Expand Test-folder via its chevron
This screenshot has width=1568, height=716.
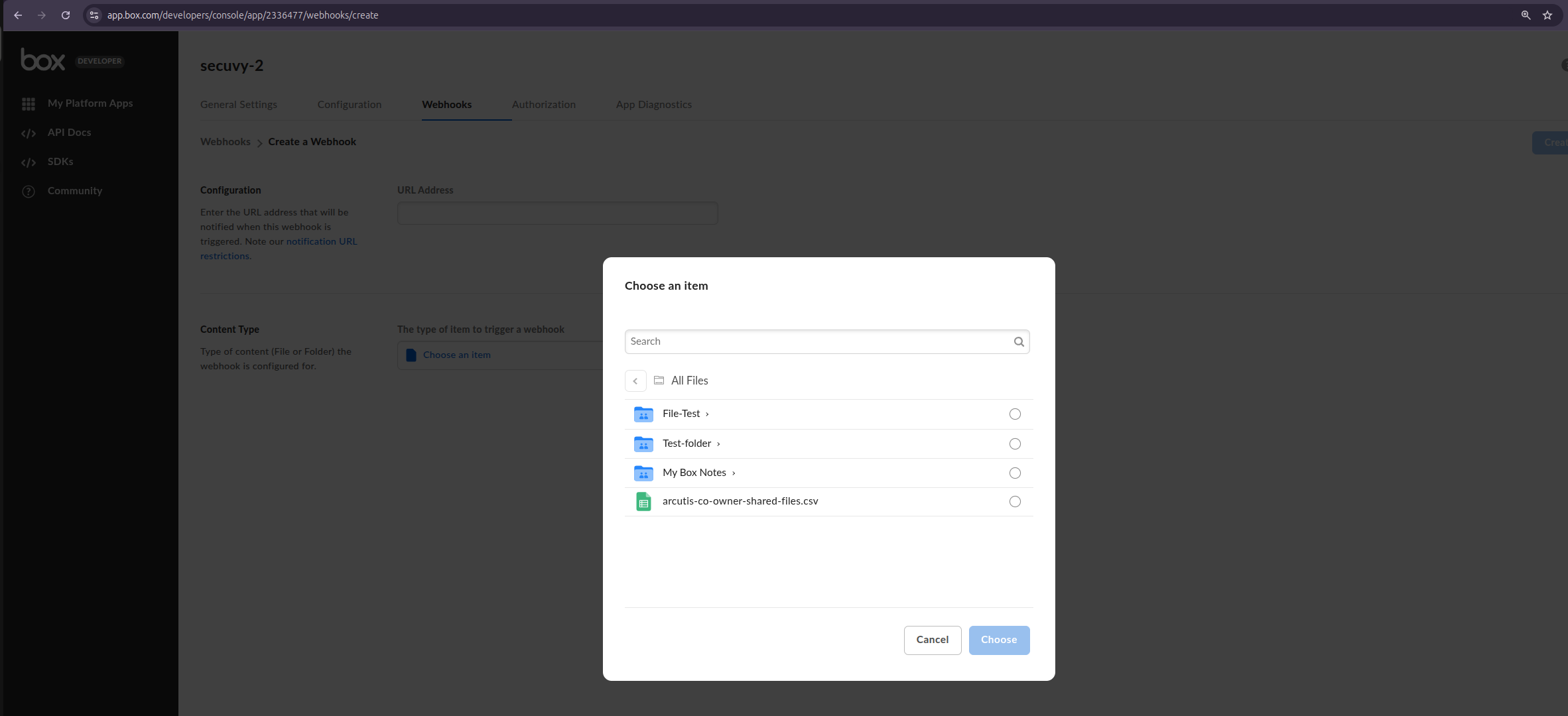click(x=718, y=444)
